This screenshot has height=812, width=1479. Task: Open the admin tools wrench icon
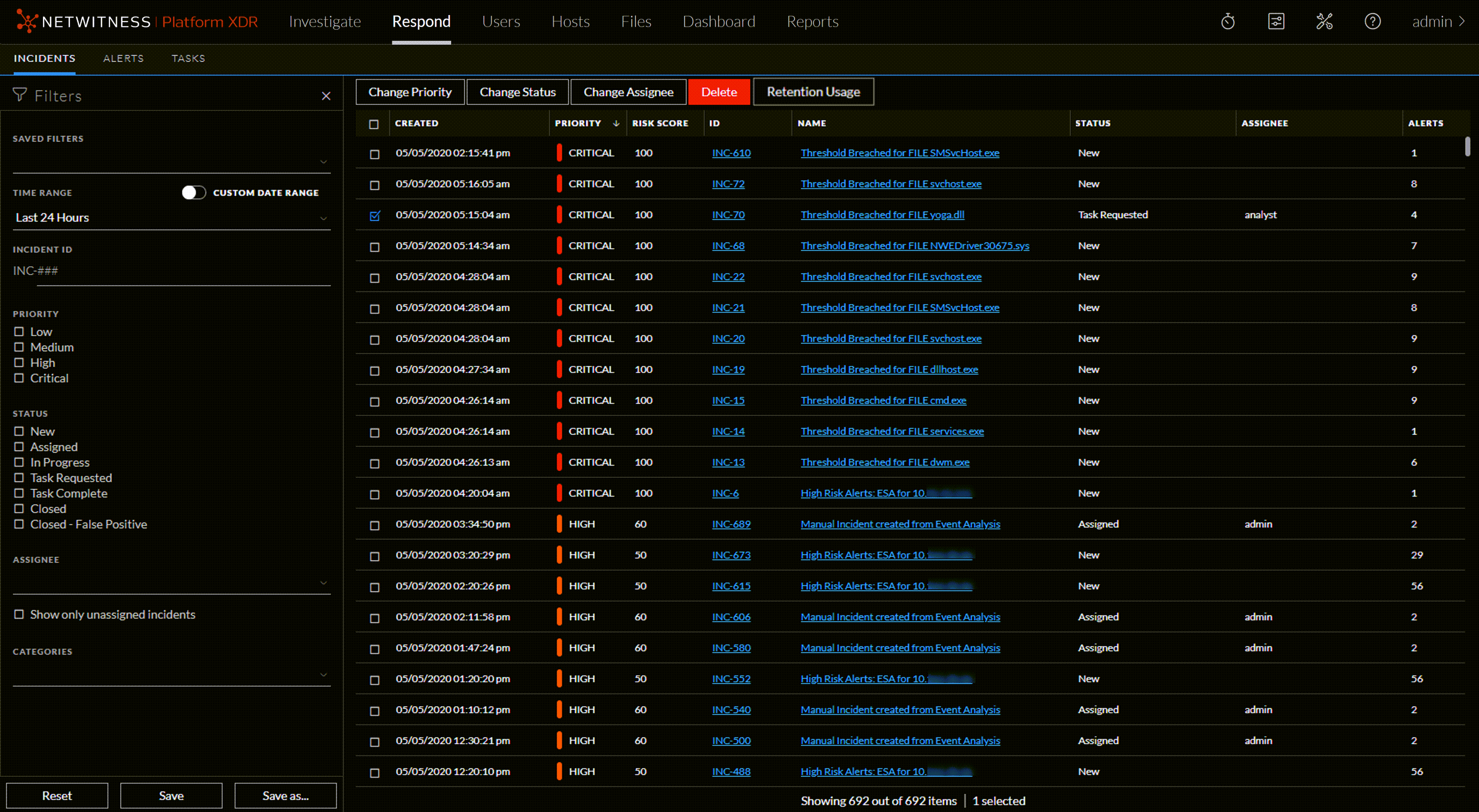pyautogui.click(x=1325, y=21)
